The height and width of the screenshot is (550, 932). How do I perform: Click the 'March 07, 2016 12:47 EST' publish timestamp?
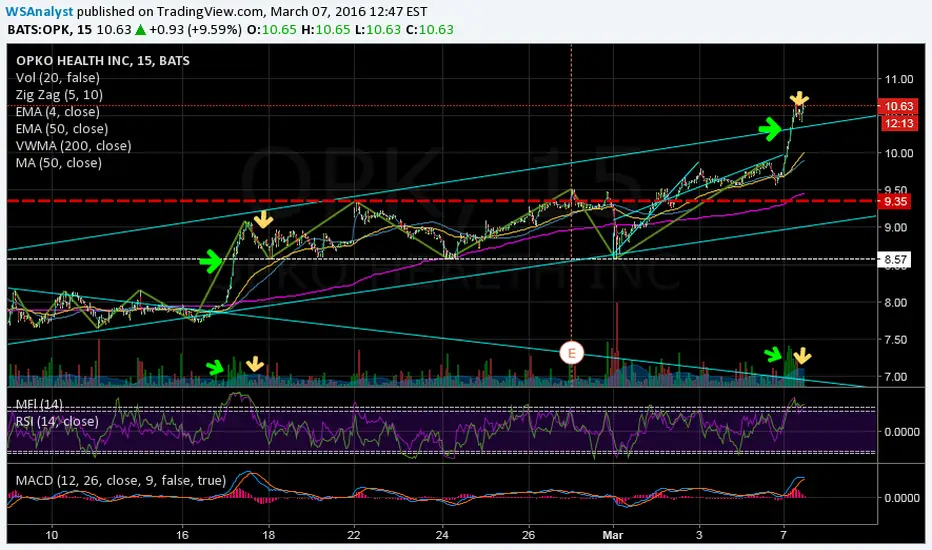348,11
